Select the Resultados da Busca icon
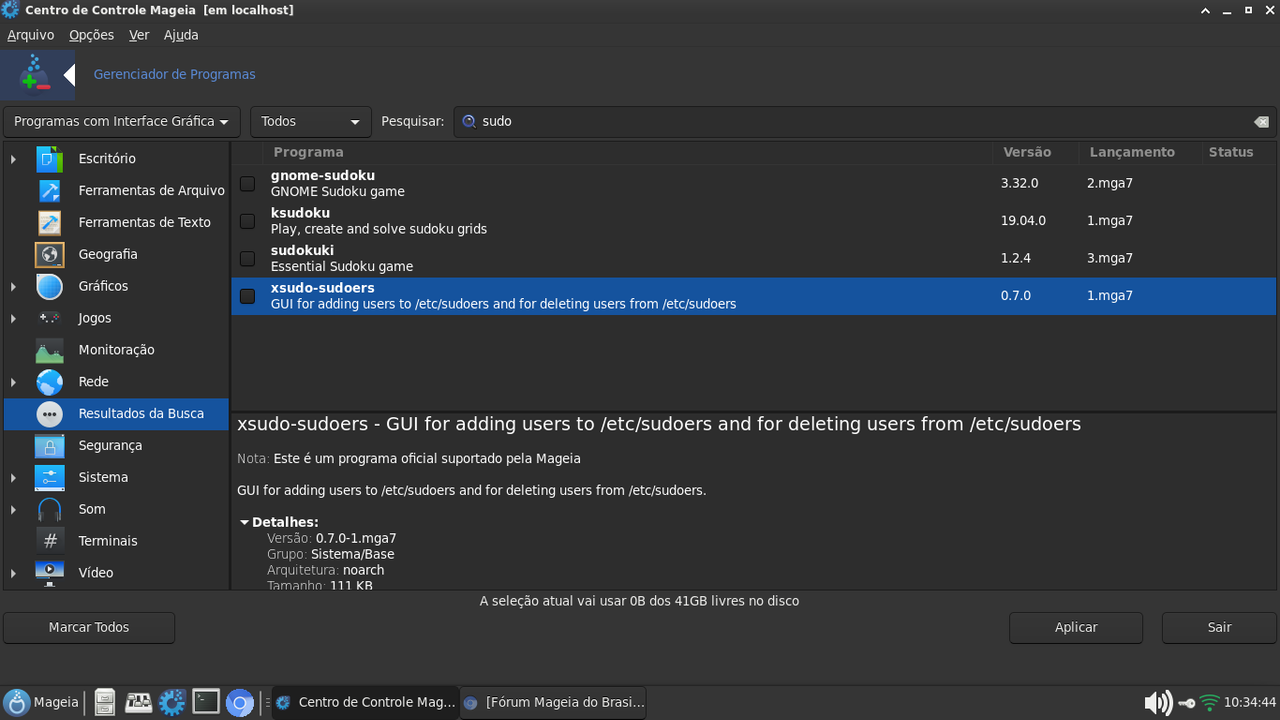This screenshot has height=720, width=1280. (x=49, y=414)
